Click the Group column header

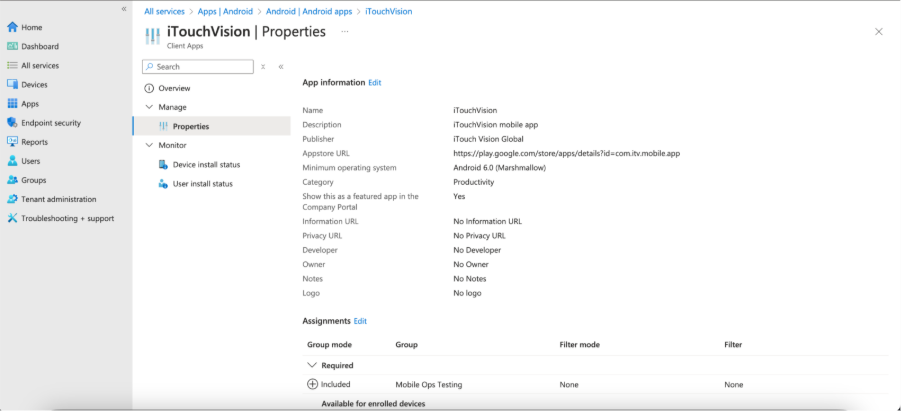pyautogui.click(x=406, y=345)
